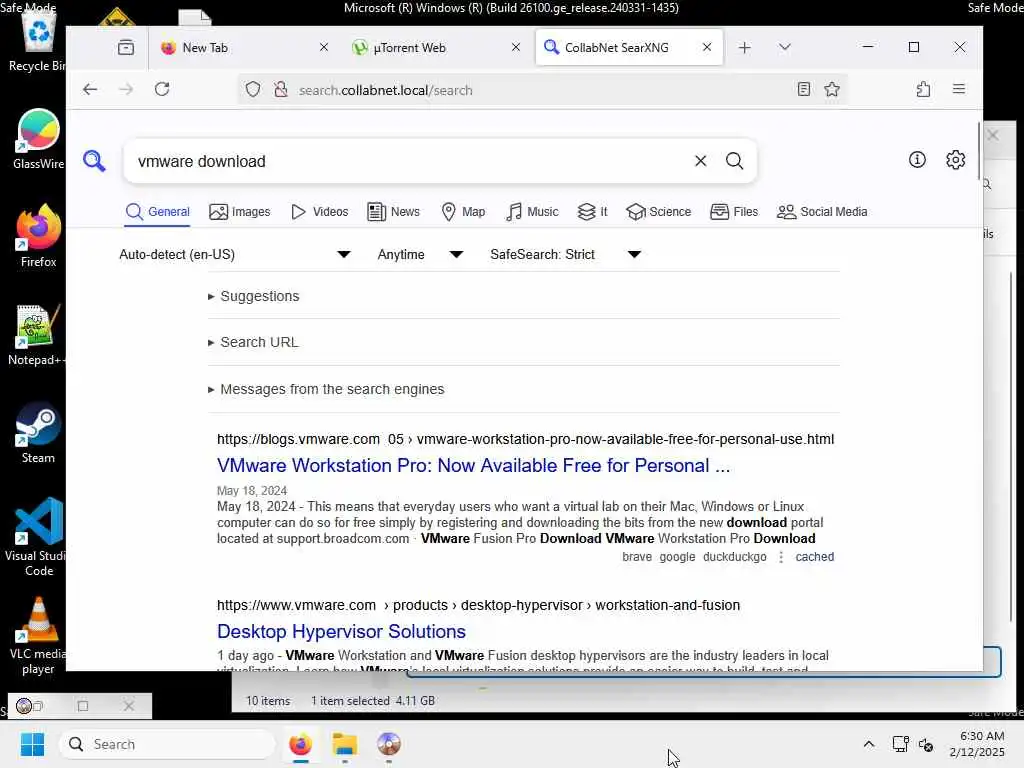Open Desktop Hypervisor Solutions result link
The width and height of the screenshot is (1024, 768).
[341, 632]
